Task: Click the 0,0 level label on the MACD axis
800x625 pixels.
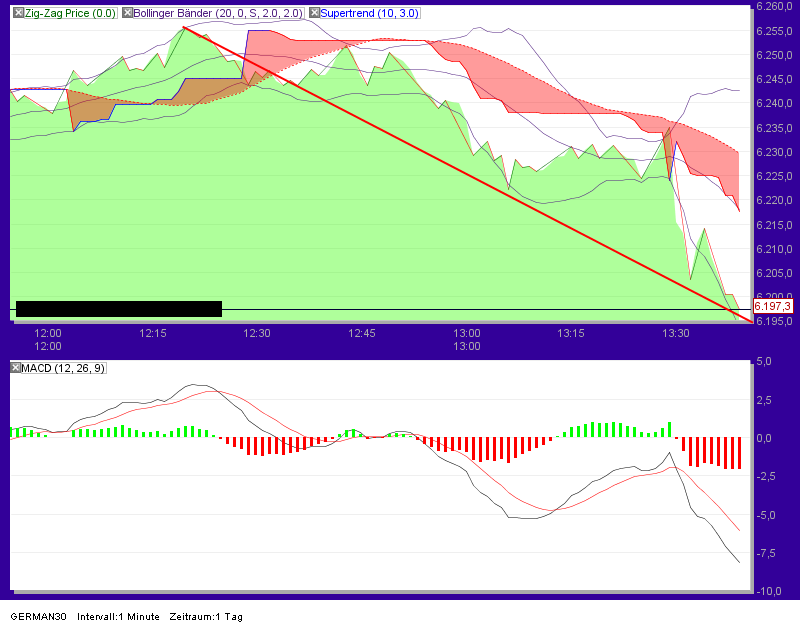Action: click(x=762, y=437)
